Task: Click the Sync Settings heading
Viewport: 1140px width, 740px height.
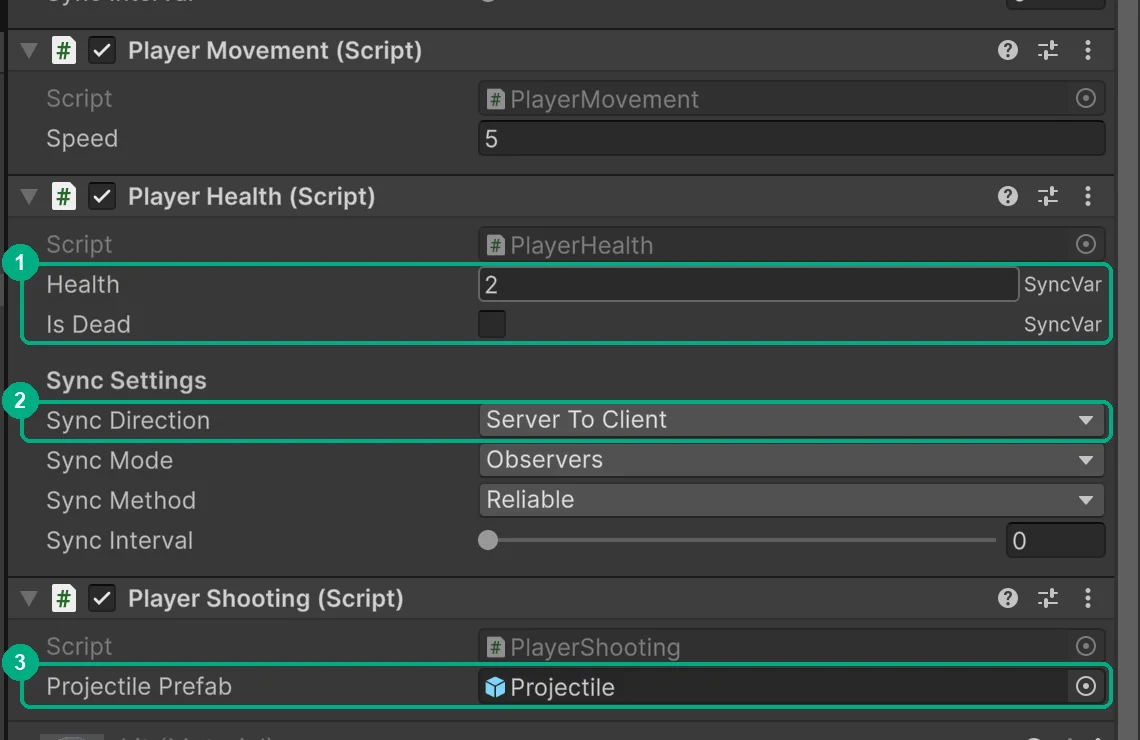Action: point(127,381)
